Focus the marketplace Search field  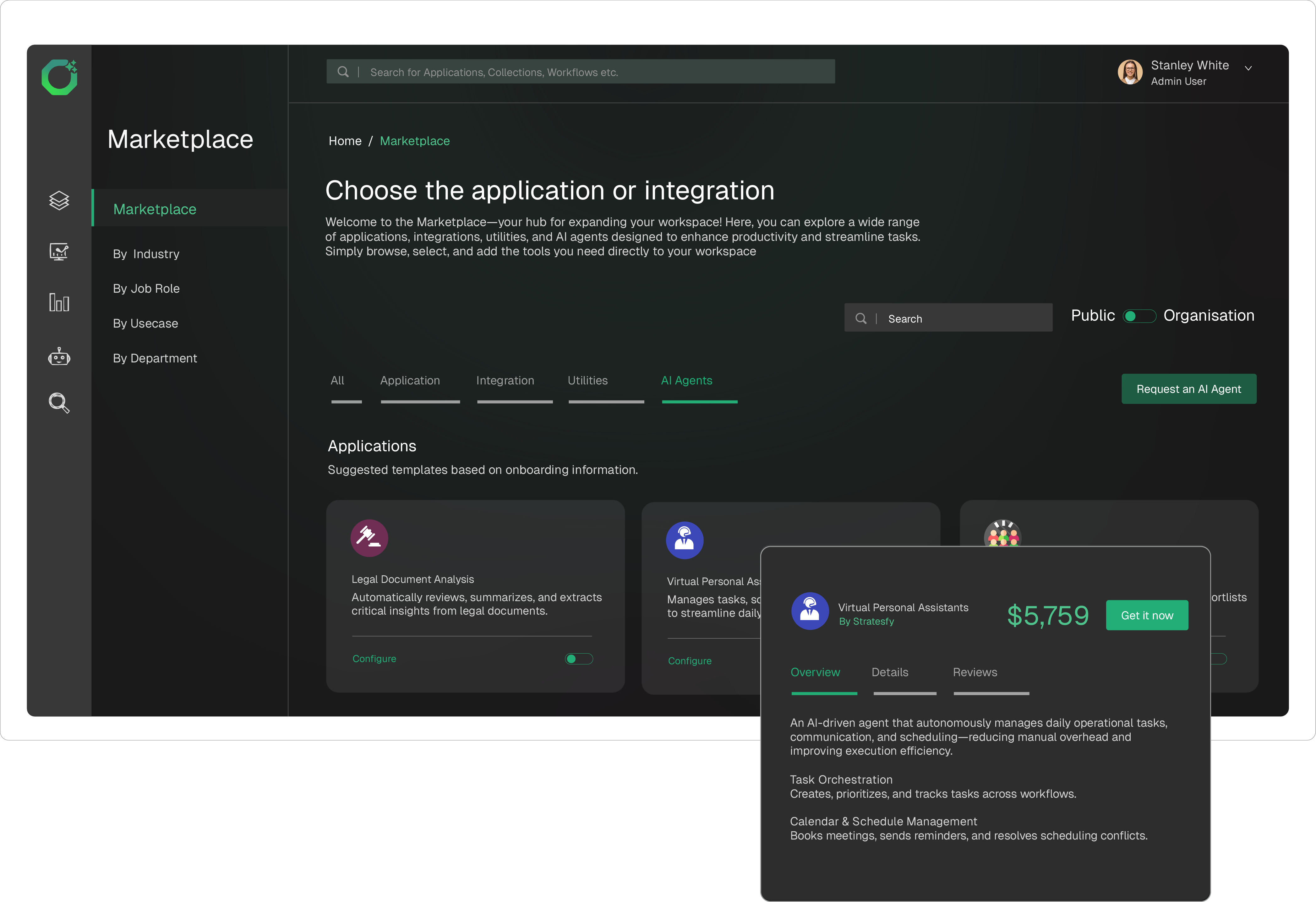948,318
